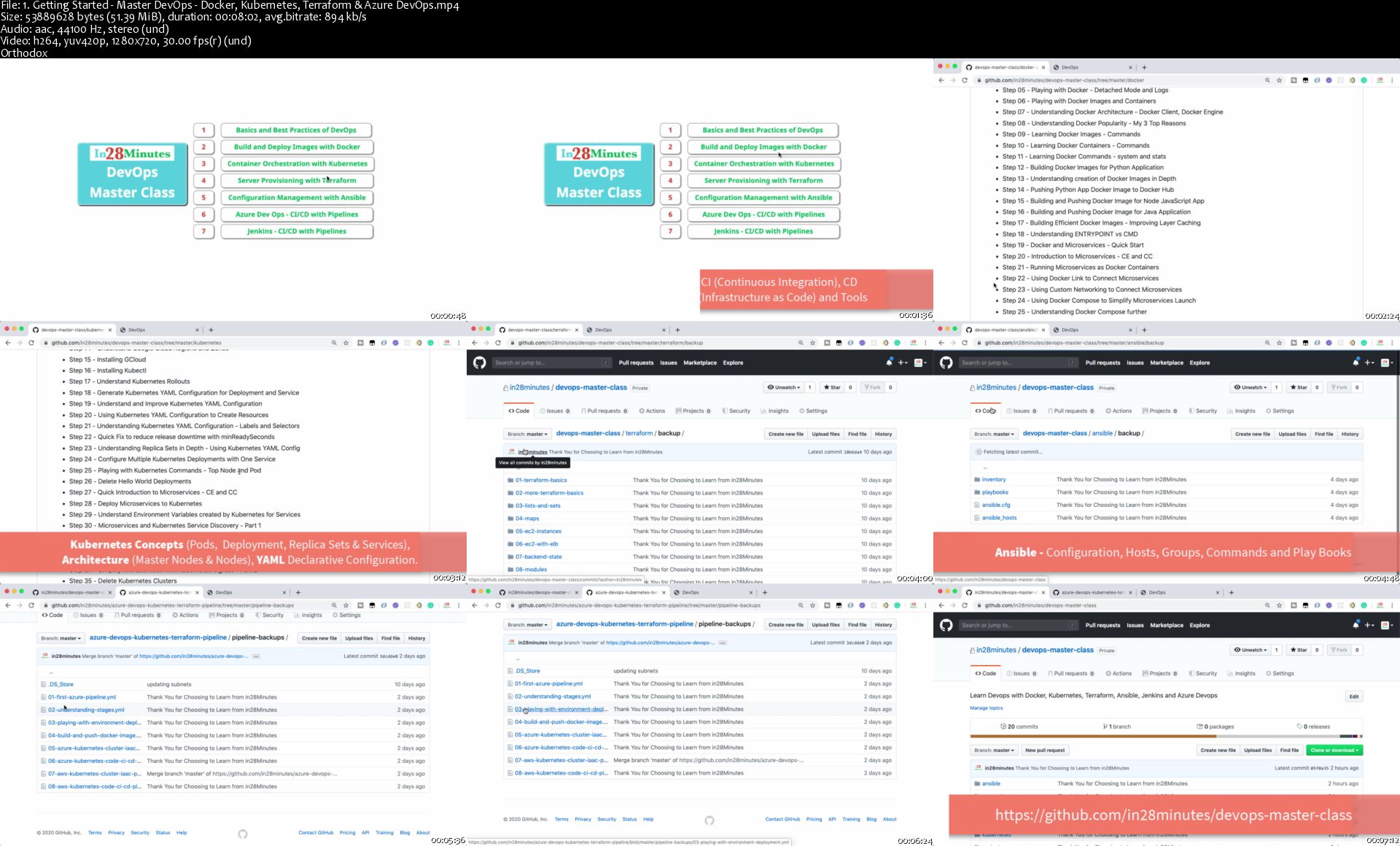Click repository language color bar
Viewport: 1400px width, 846px height.
1166,737
